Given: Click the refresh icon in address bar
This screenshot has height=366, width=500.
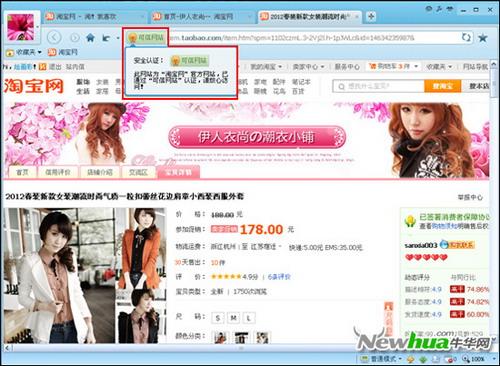Looking at the screenshot, I should point(466,37).
